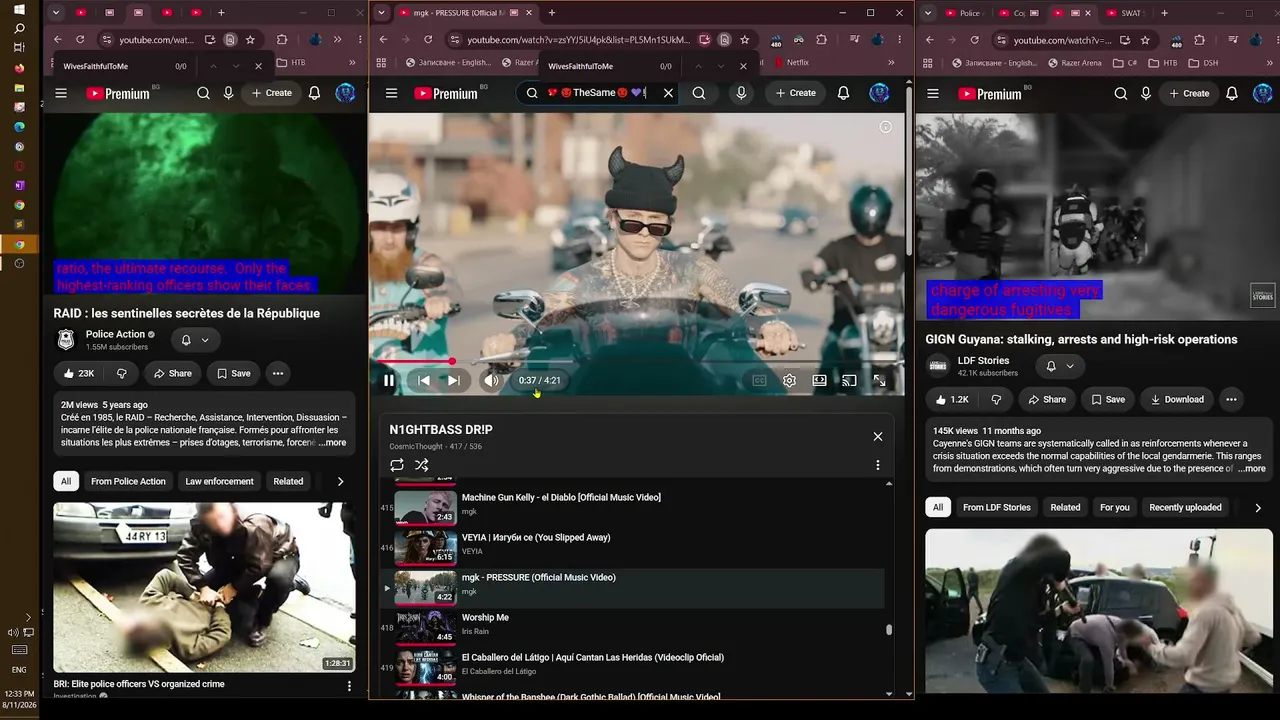The height and width of the screenshot is (720, 1280).
Task: Share the GIGN Guyana video
Action: point(1046,399)
